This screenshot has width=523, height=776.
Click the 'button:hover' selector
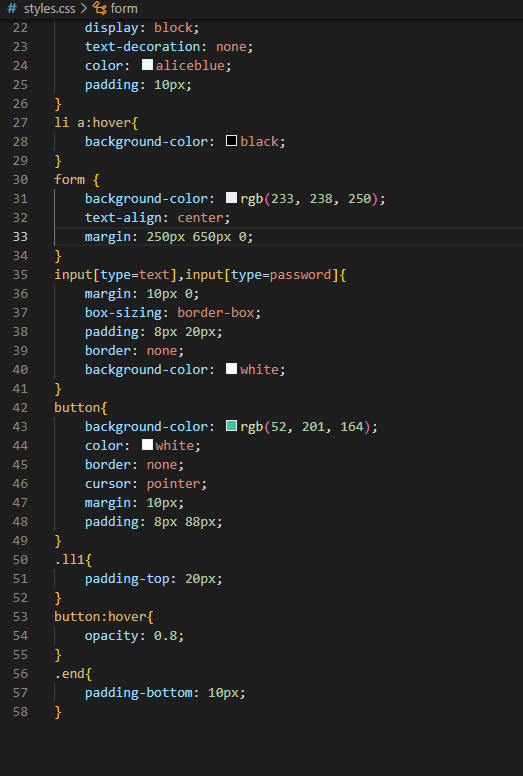(100, 617)
